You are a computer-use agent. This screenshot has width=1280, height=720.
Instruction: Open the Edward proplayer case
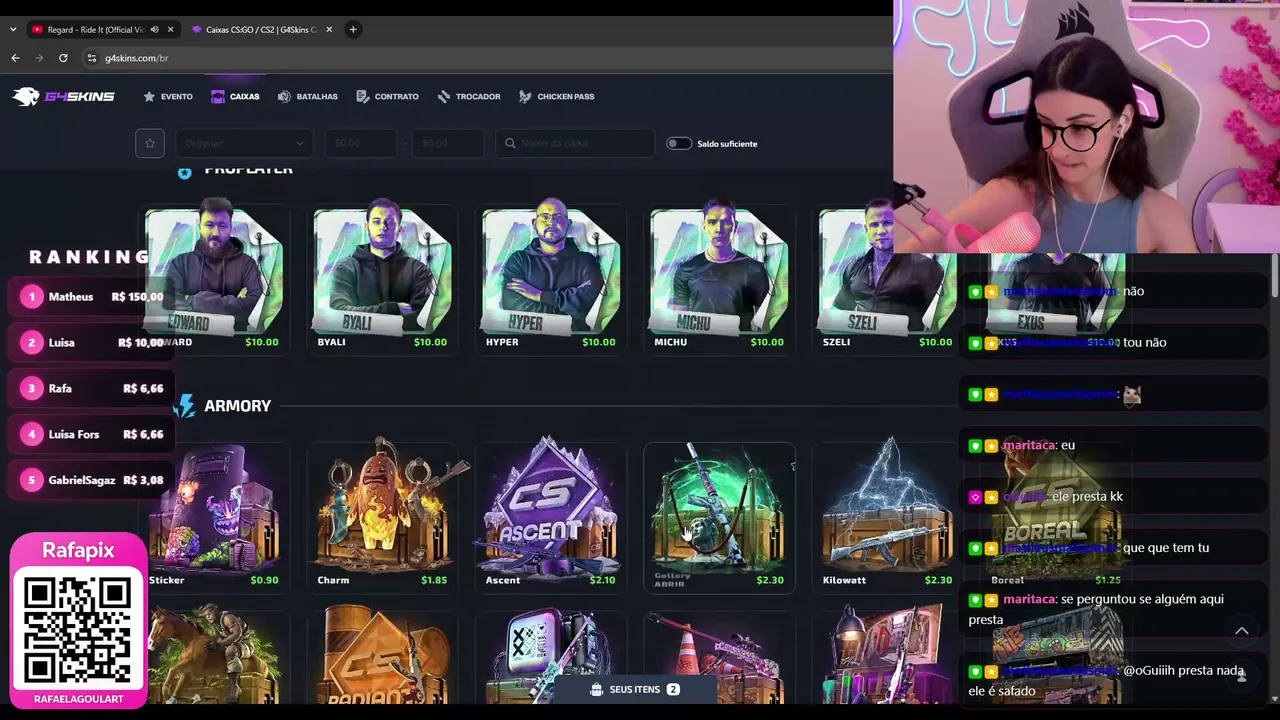[x=214, y=275]
